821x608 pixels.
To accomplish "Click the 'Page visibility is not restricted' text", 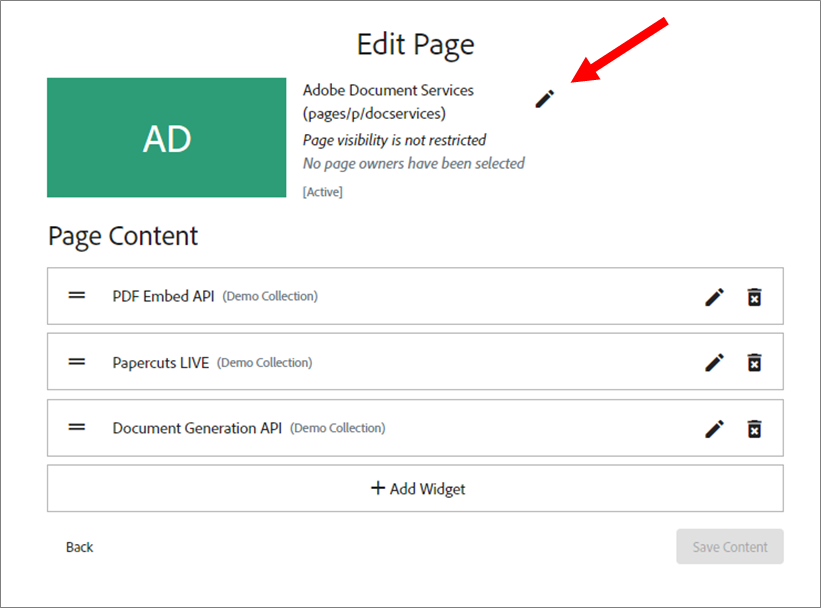I will coord(394,140).
